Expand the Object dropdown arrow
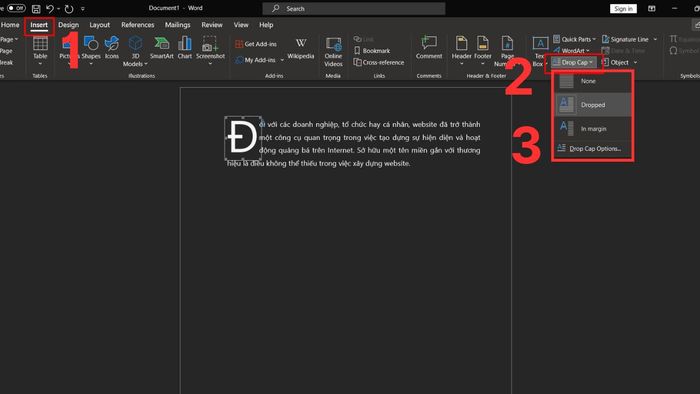 click(x=635, y=62)
